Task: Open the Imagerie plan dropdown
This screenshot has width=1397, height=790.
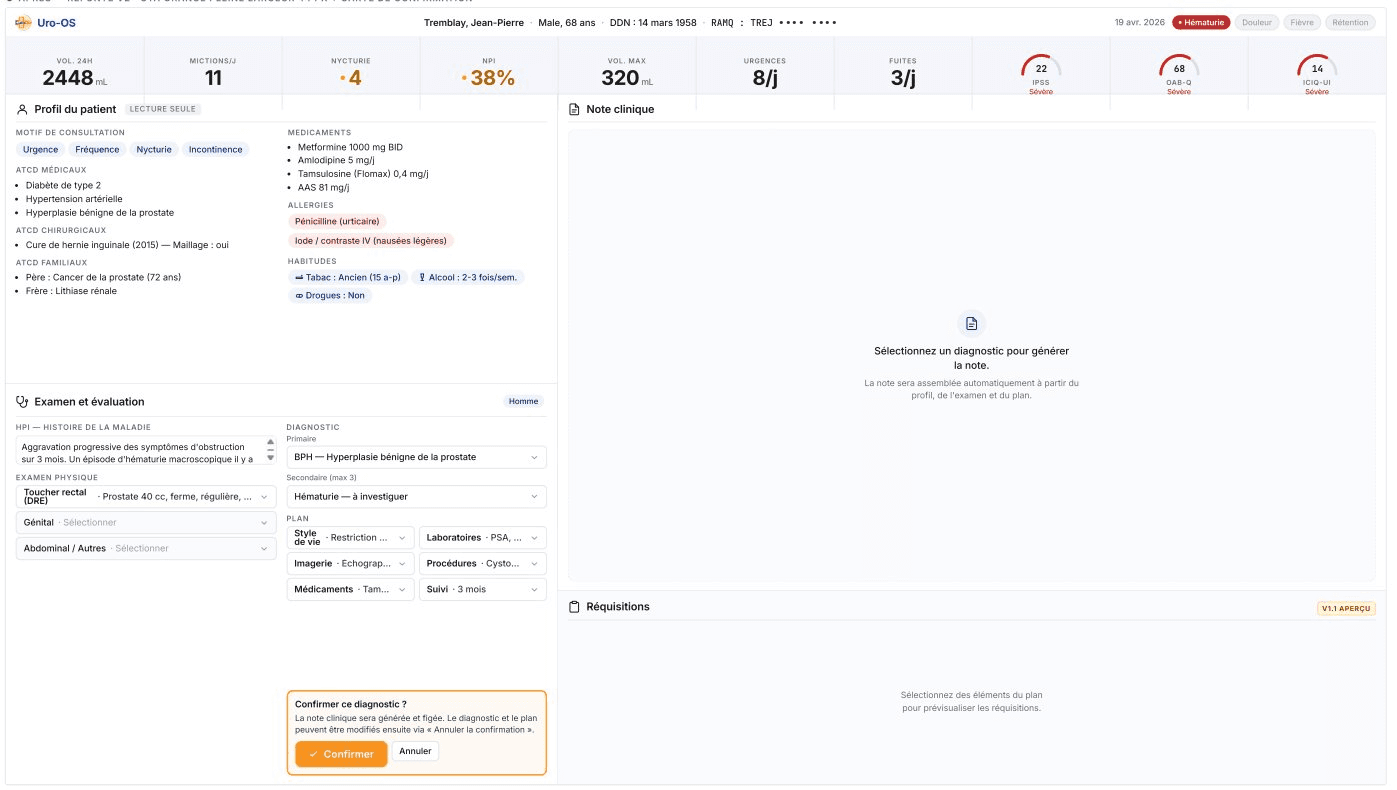Action: (x=350, y=563)
